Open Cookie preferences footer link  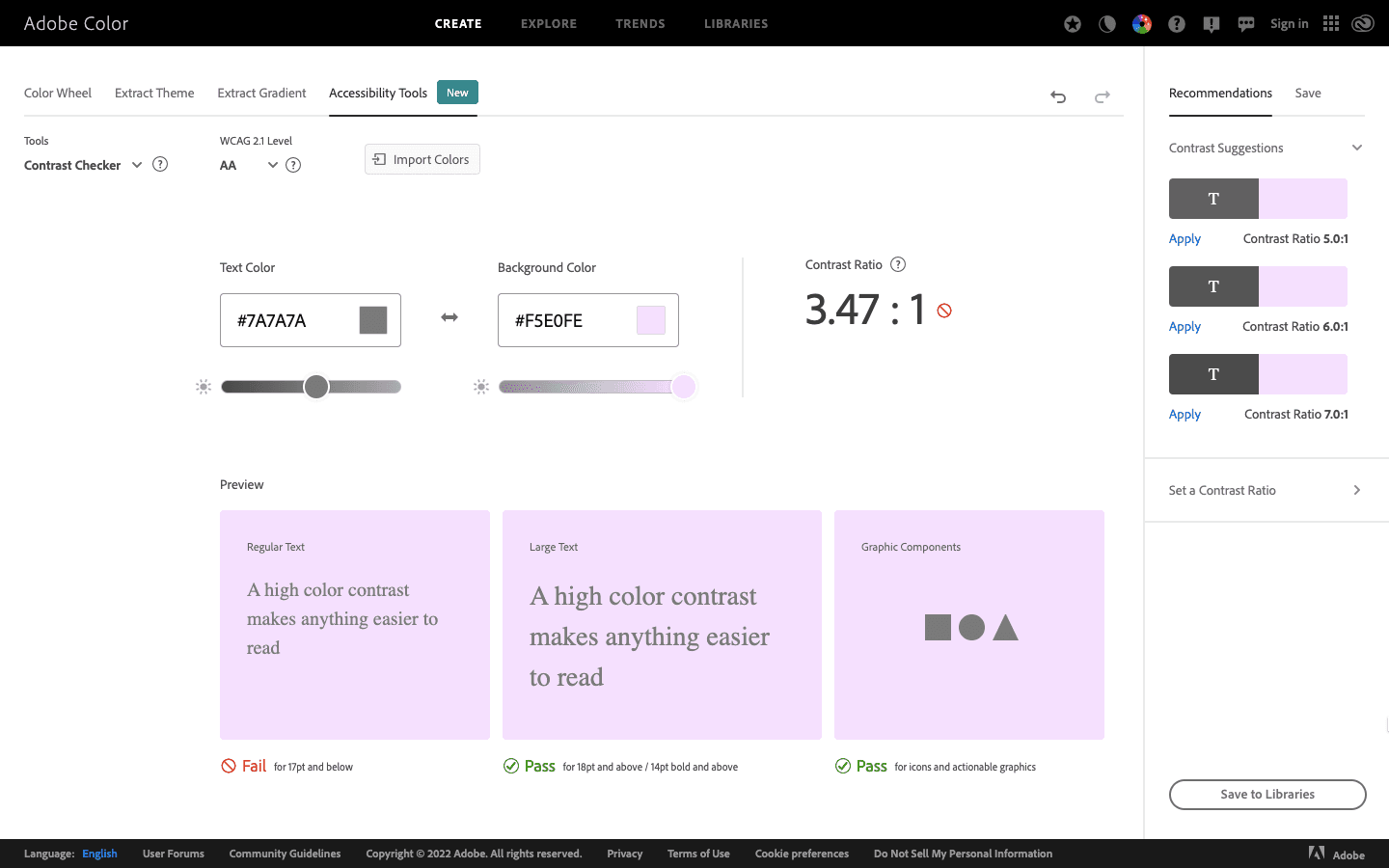click(802, 854)
